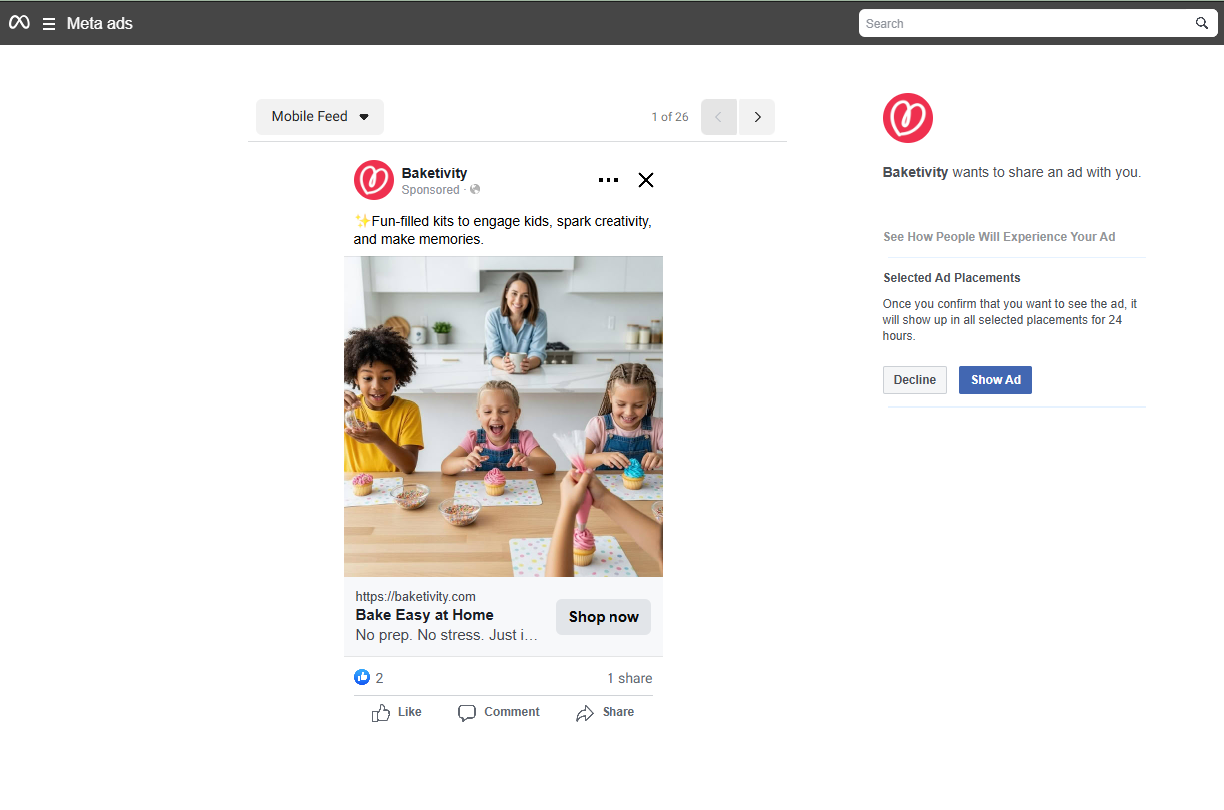Open the https://baketivity.com link

(415, 597)
